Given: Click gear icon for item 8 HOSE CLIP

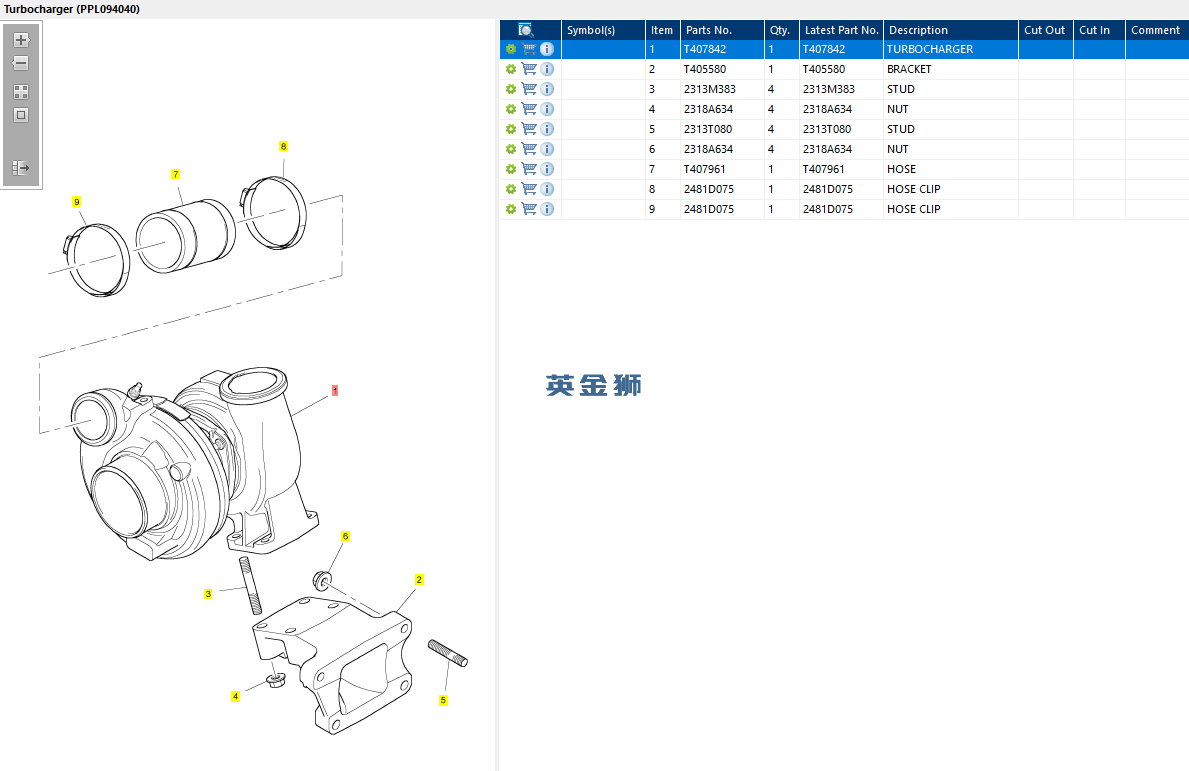Looking at the screenshot, I should click(511, 189).
